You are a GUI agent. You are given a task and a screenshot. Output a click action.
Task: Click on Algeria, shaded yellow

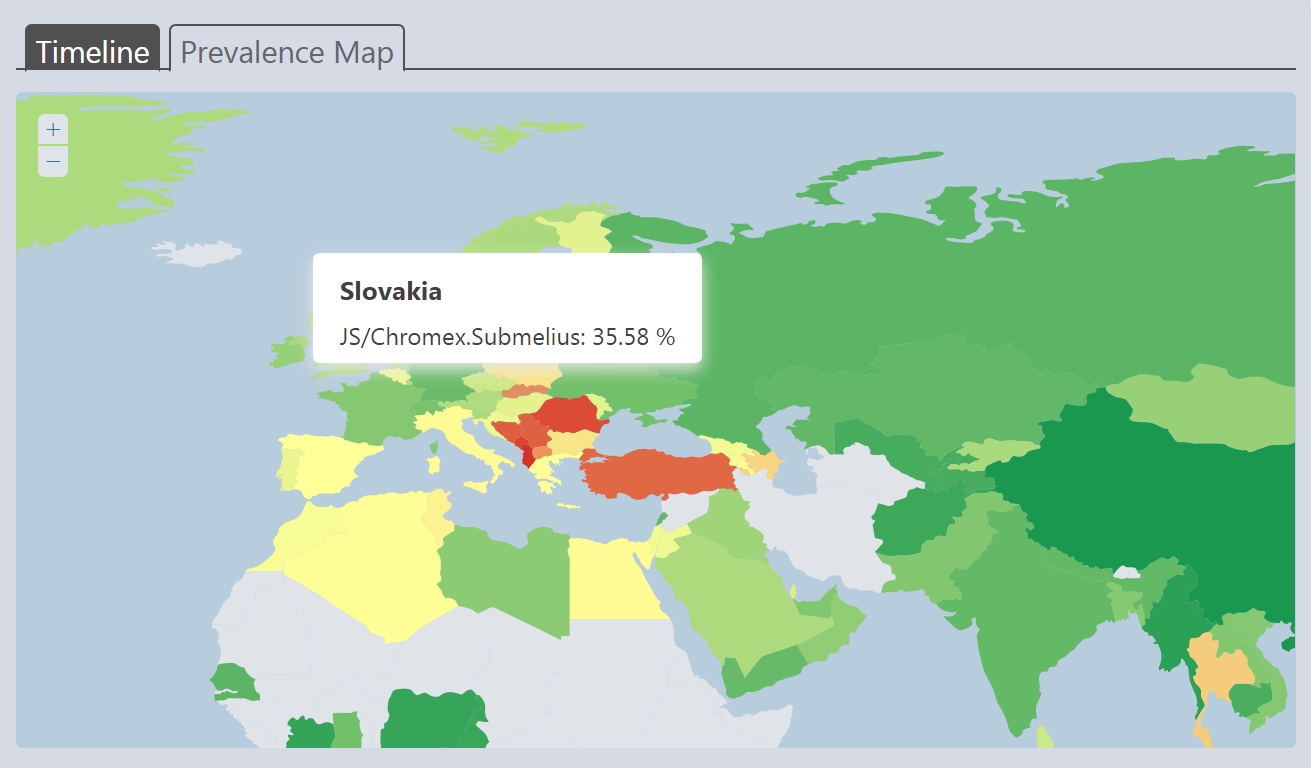[370, 560]
